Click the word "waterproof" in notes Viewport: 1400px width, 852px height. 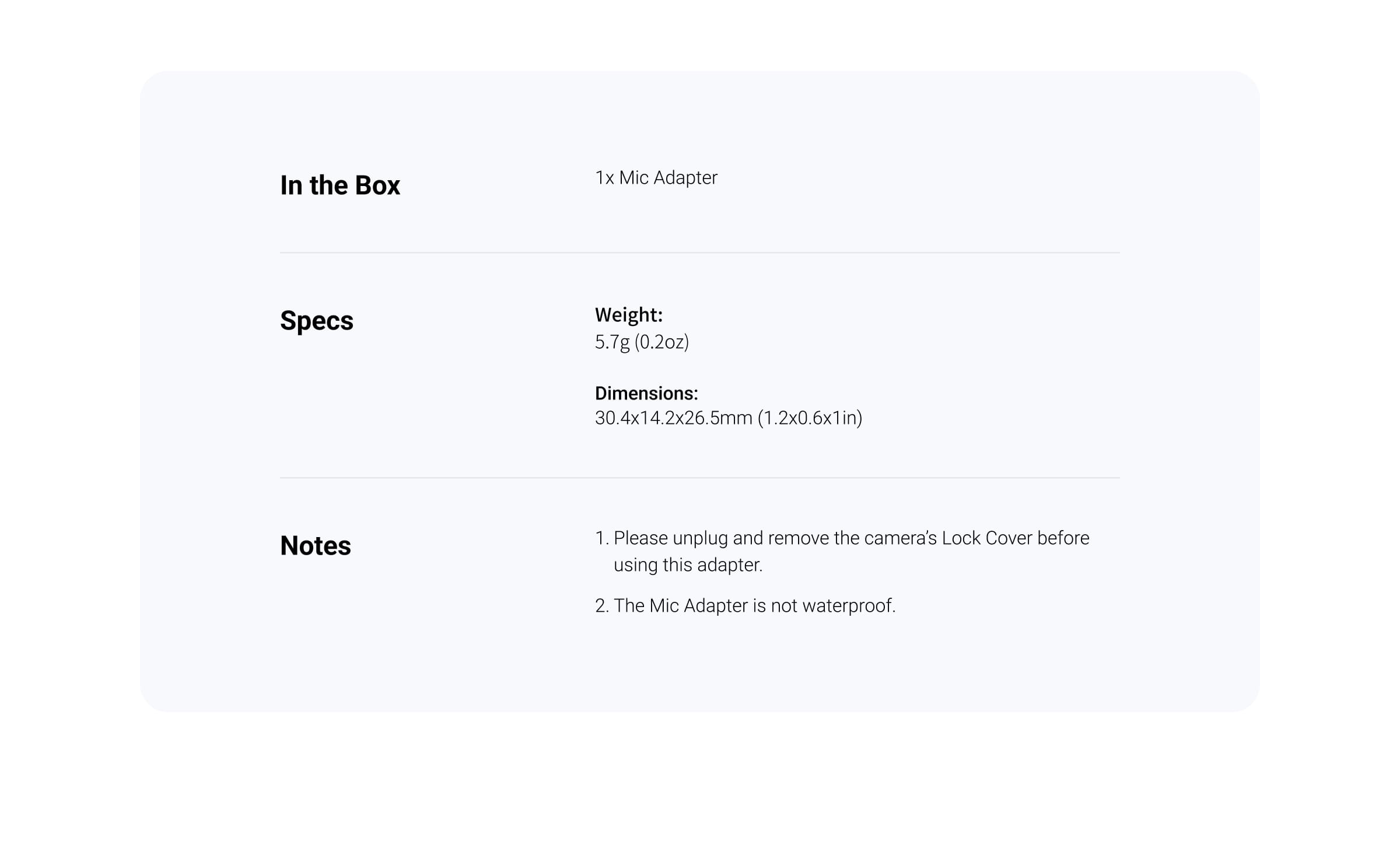pyautogui.click(x=848, y=606)
